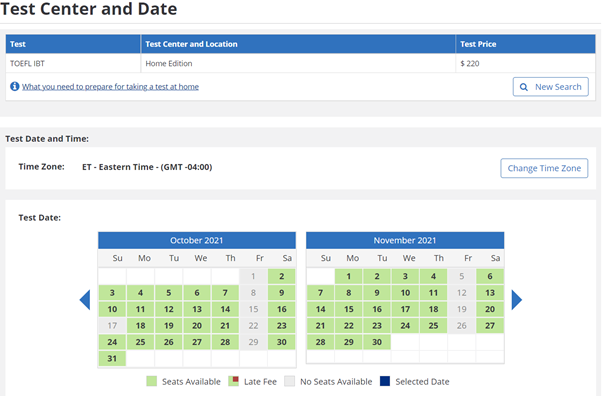Image resolution: width=602 pixels, height=396 pixels.
Task: Select November 8 test date
Action: pyautogui.click(x=349, y=293)
